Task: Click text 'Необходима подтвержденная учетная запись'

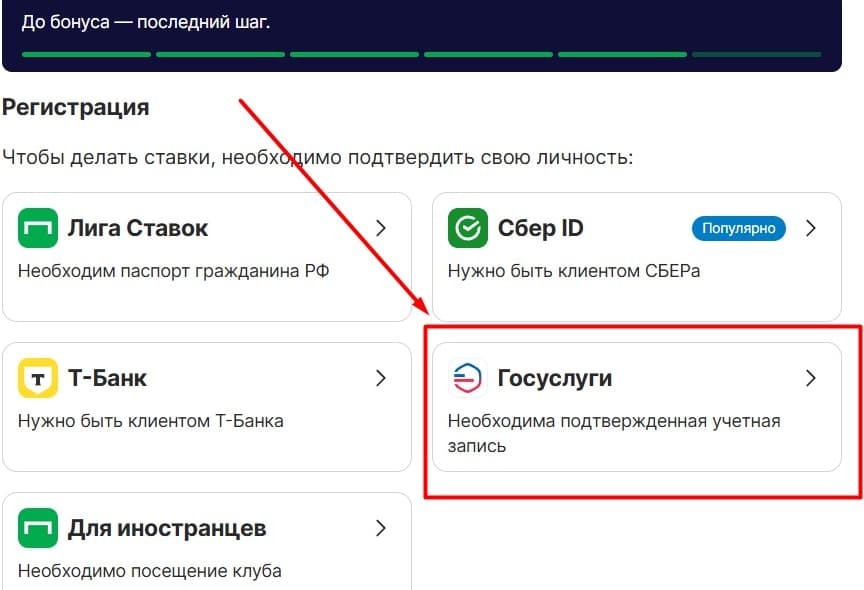Action: click(614, 433)
